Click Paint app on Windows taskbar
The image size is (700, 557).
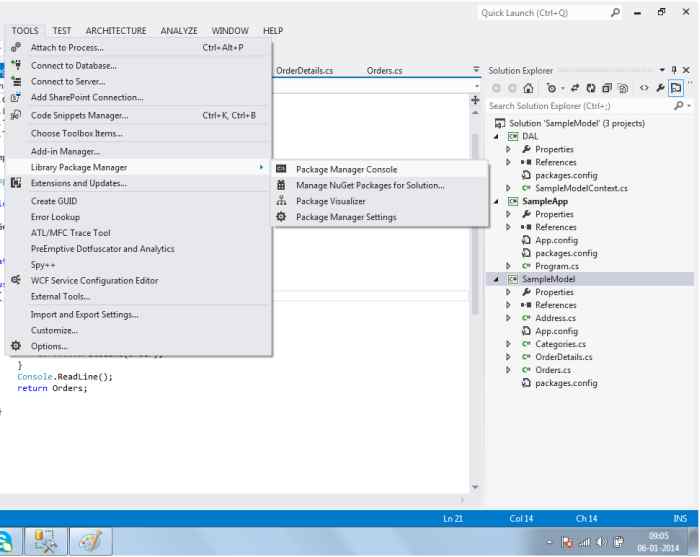(91, 541)
